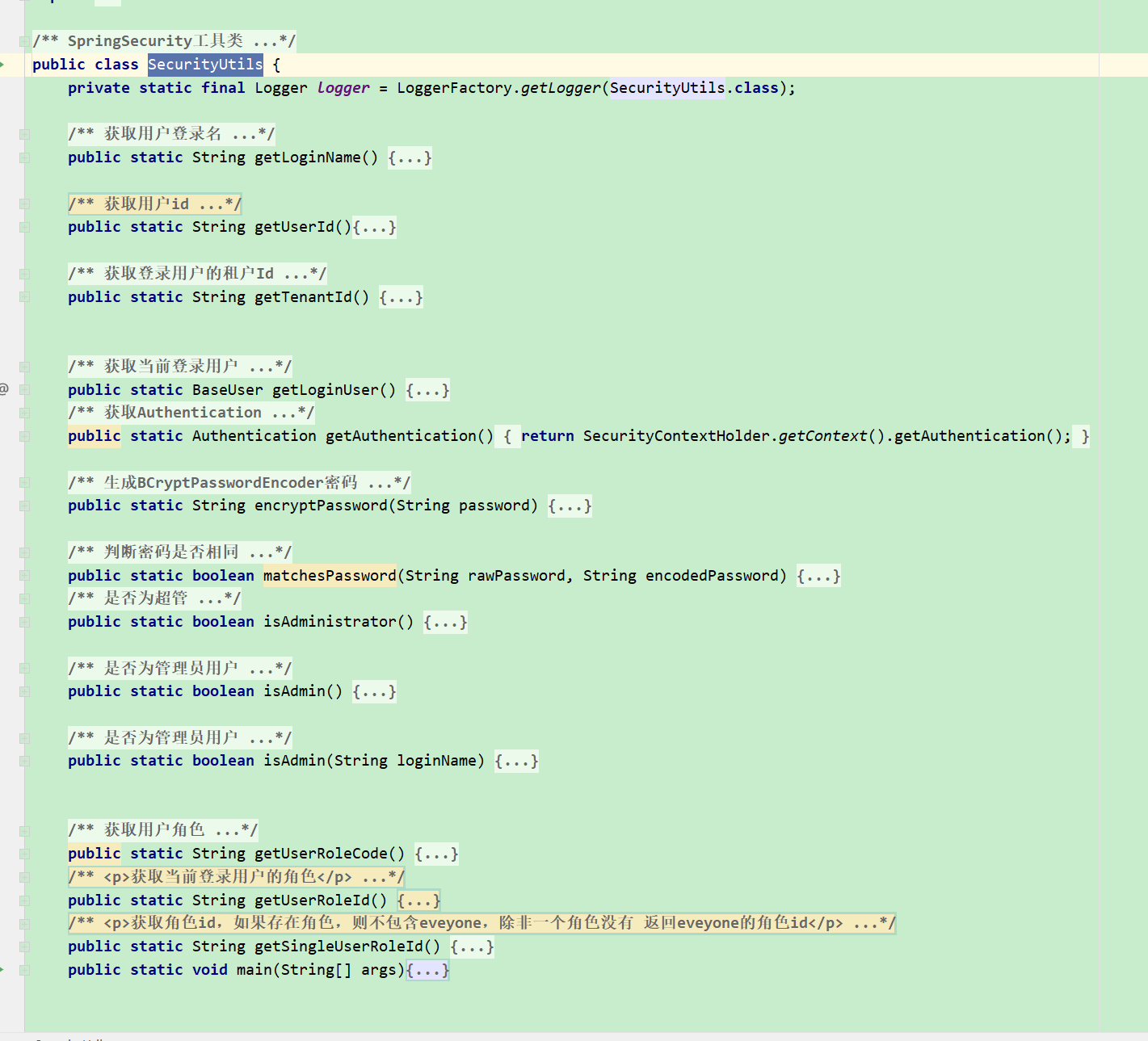
Task: Click the logger field name
Action: coord(343,88)
